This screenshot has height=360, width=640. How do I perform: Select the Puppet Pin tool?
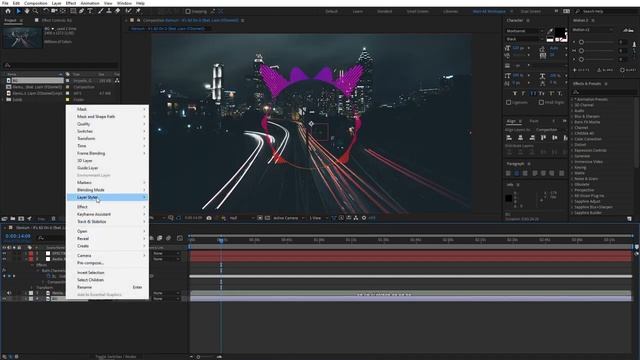click(x=138, y=11)
